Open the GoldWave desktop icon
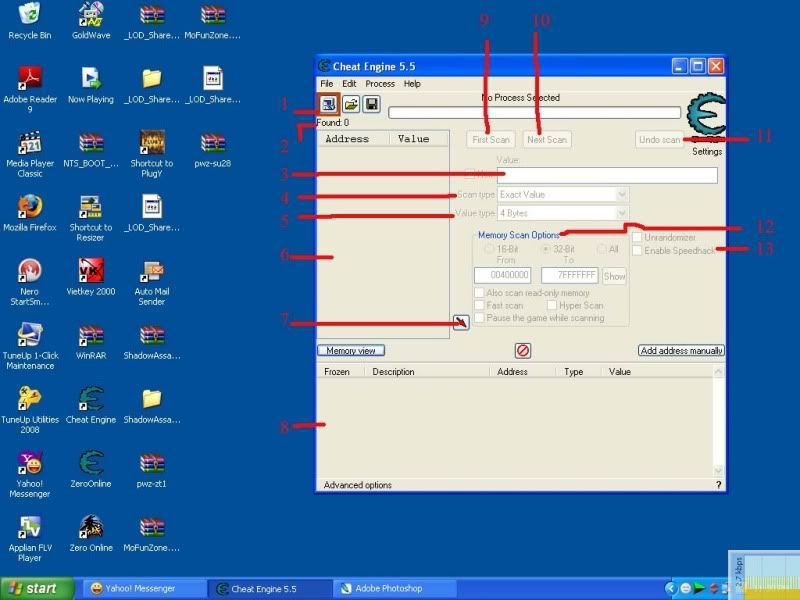The image size is (800, 600). 91,16
